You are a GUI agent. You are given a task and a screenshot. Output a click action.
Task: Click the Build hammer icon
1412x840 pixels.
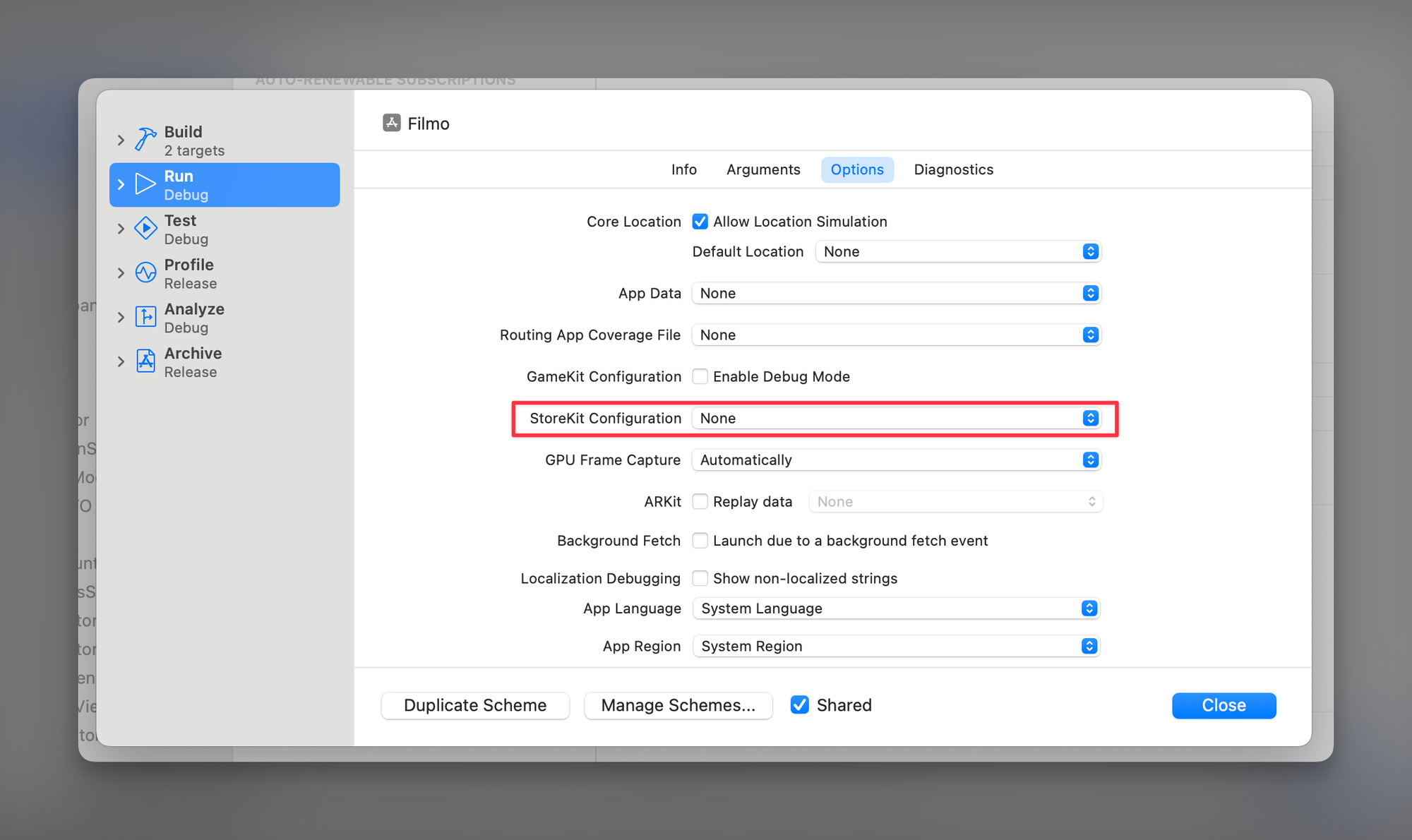click(145, 140)
